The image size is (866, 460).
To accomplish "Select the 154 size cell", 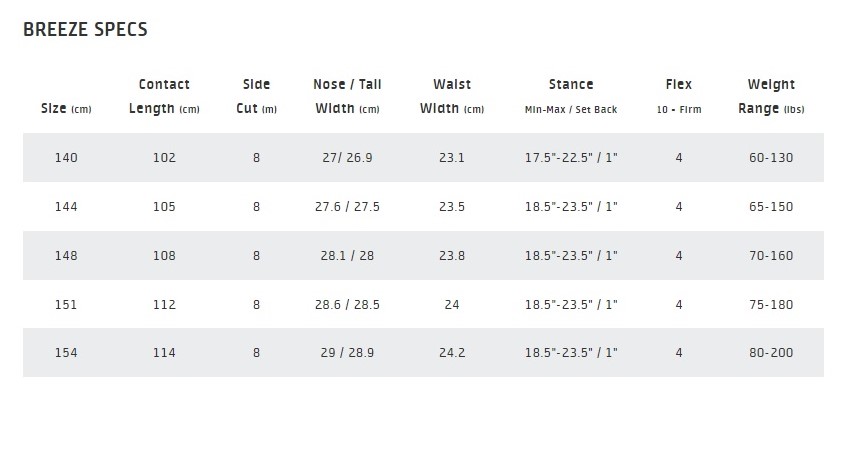I will [66, 352].
